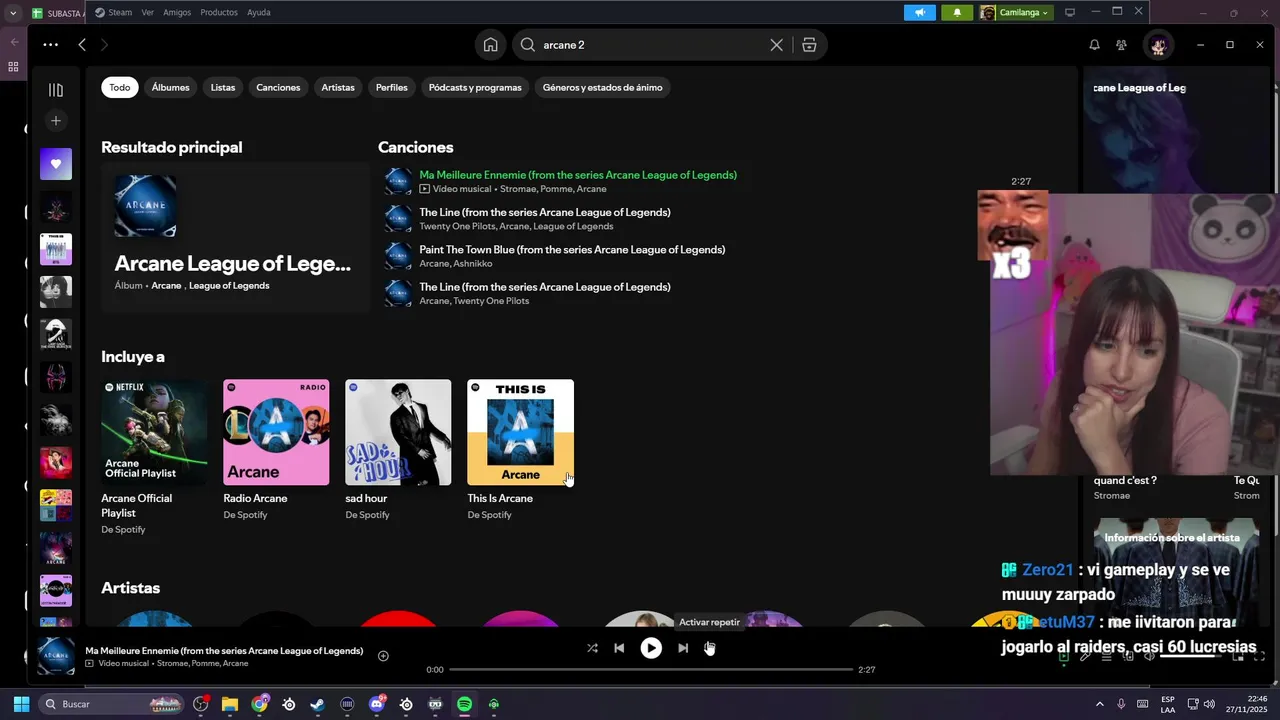
Task: Open Spotify from the Windows taskbar
Action: [464, 704]
